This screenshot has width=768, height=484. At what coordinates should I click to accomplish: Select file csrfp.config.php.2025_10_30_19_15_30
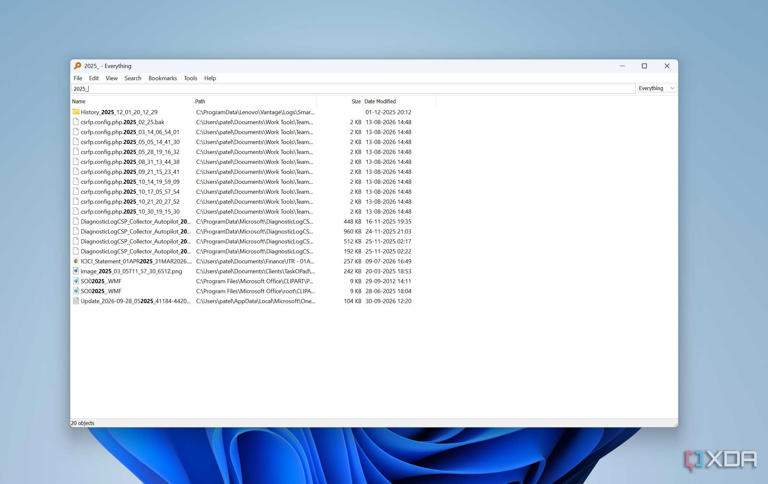(130, 212)
